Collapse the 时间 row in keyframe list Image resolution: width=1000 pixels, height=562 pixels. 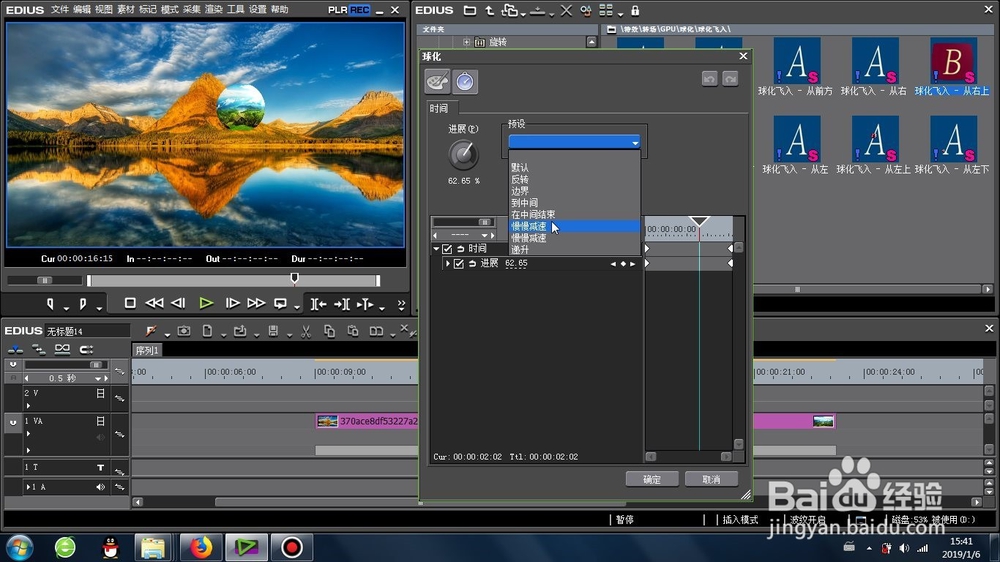pos(436,249)
